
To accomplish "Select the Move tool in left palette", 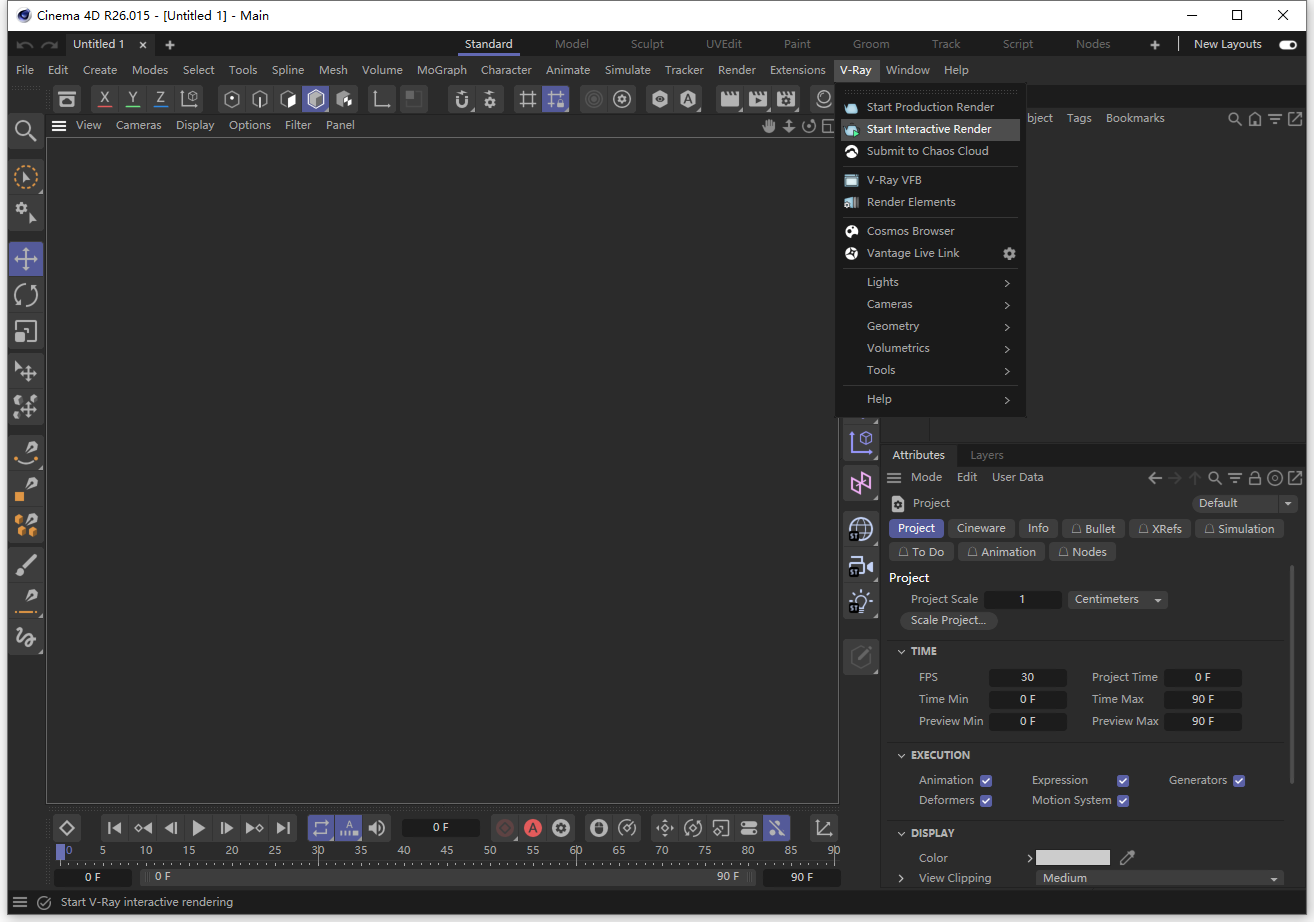I will pos(26,259).
